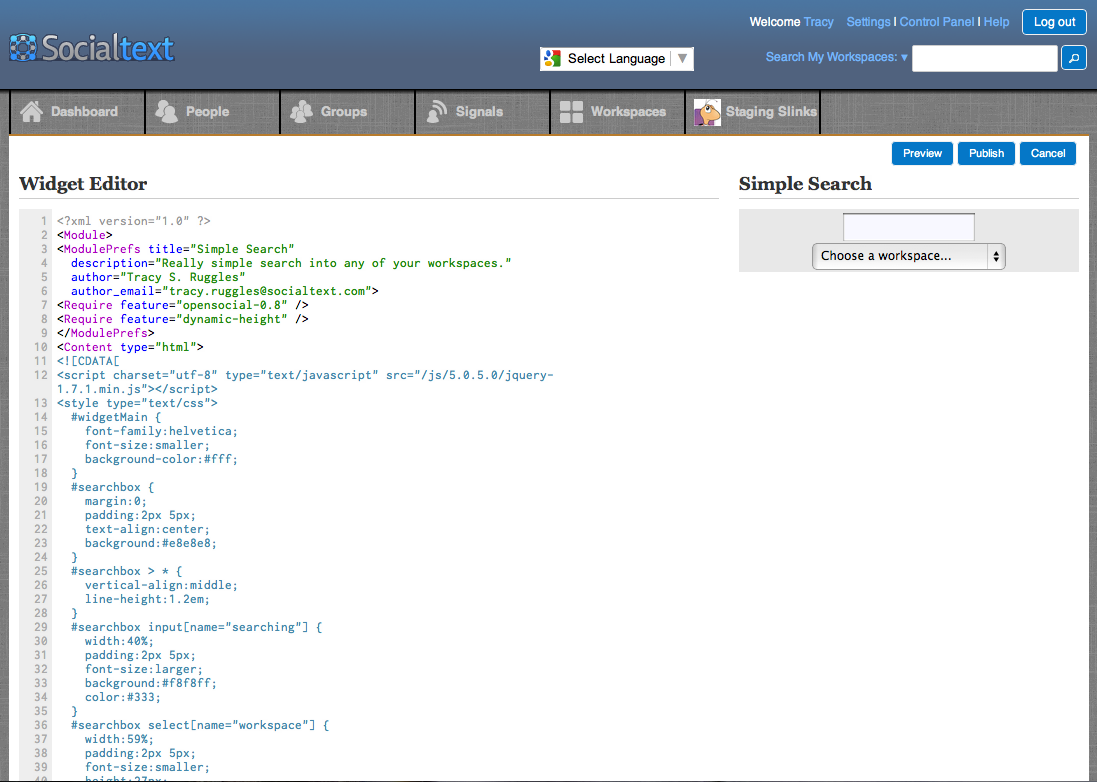Click the 'background:#f8f8ff;' code line

[150, 683]
